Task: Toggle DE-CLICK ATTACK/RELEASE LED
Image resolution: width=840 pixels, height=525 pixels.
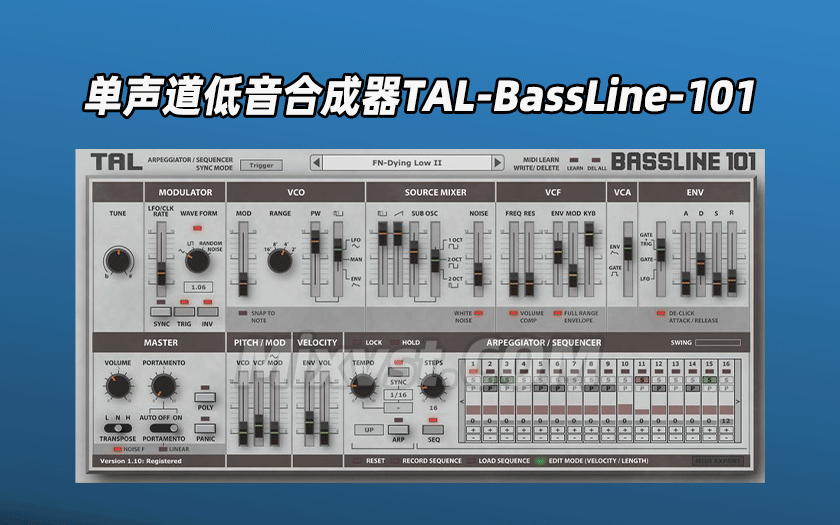Action: [661, 313]
